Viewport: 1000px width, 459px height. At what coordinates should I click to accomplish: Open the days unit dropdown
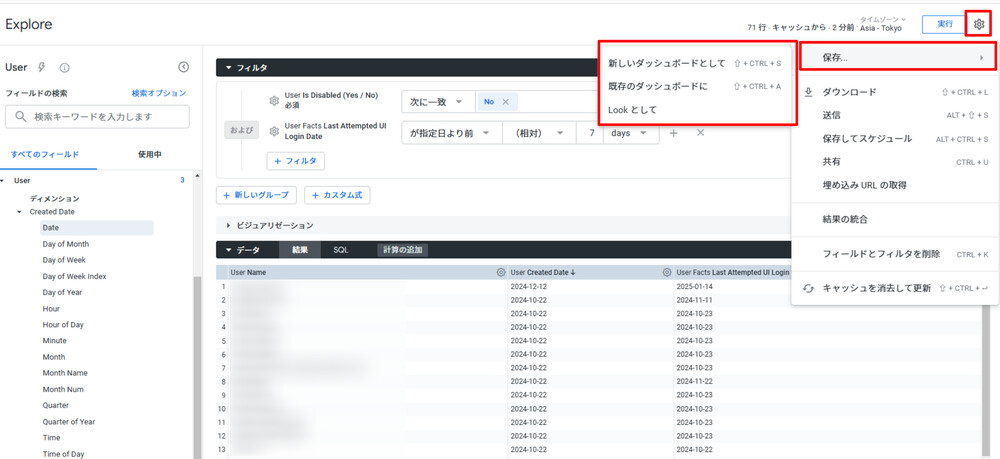[631, 133]
